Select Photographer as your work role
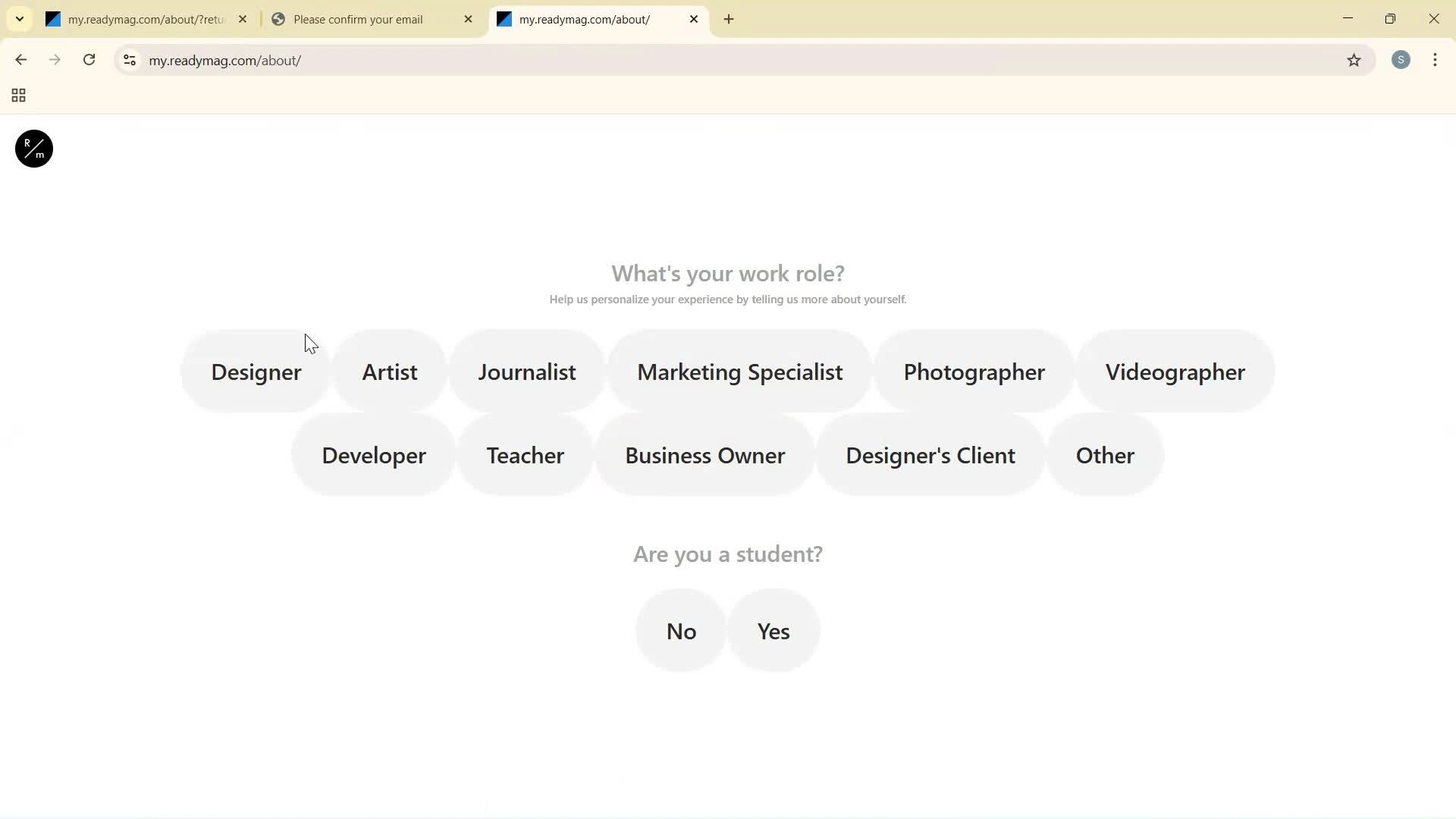The image size is (1456, 819). coord(974,372)
